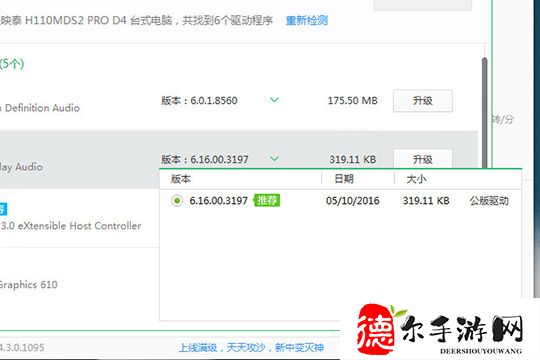Select the Definition Audio driver row

[x=239, y=101]
